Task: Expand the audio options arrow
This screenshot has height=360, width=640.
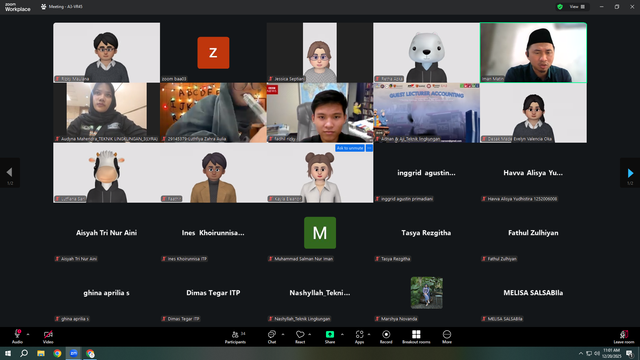Action: tap(28, 334)
